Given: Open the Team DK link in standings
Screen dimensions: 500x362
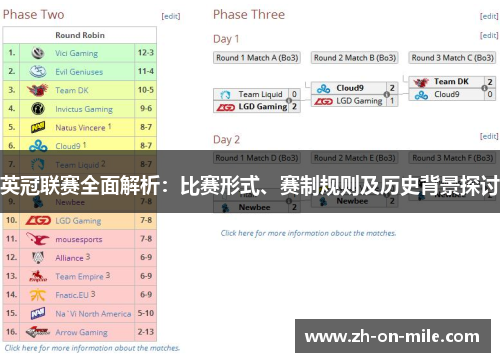Looking at the screenshot, I should 72,90.
